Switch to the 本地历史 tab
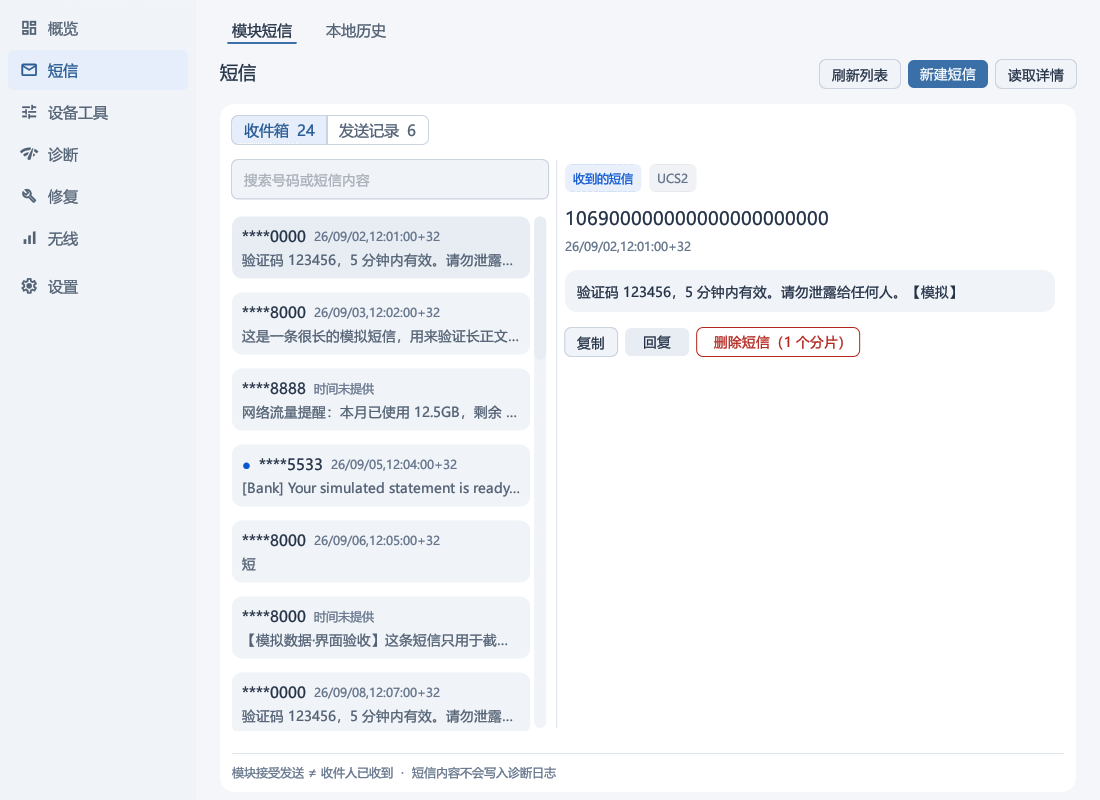The width and height of the screenshot is (1100, 800). pyautogui.click(x=356, y=31)
